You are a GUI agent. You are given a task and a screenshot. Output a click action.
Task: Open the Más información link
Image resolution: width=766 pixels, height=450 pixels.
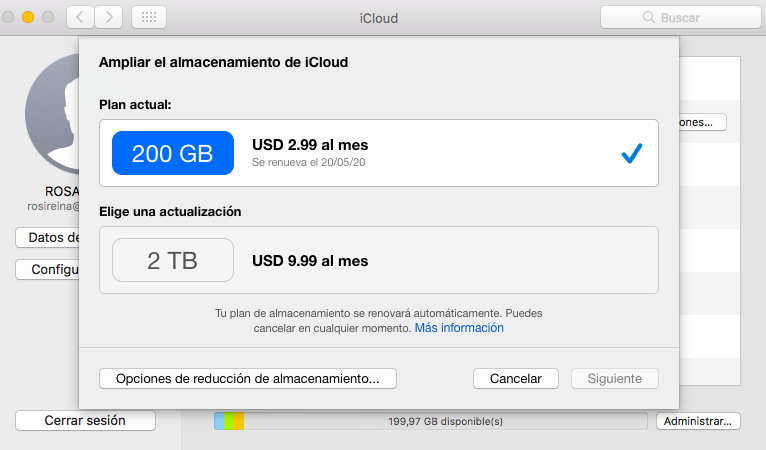459,328
